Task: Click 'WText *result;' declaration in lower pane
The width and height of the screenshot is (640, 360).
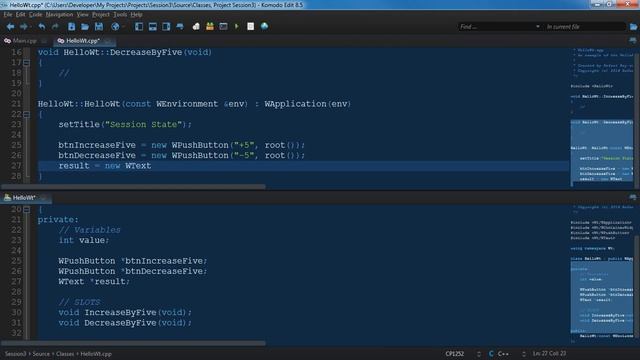Action: tap(94, 282)
